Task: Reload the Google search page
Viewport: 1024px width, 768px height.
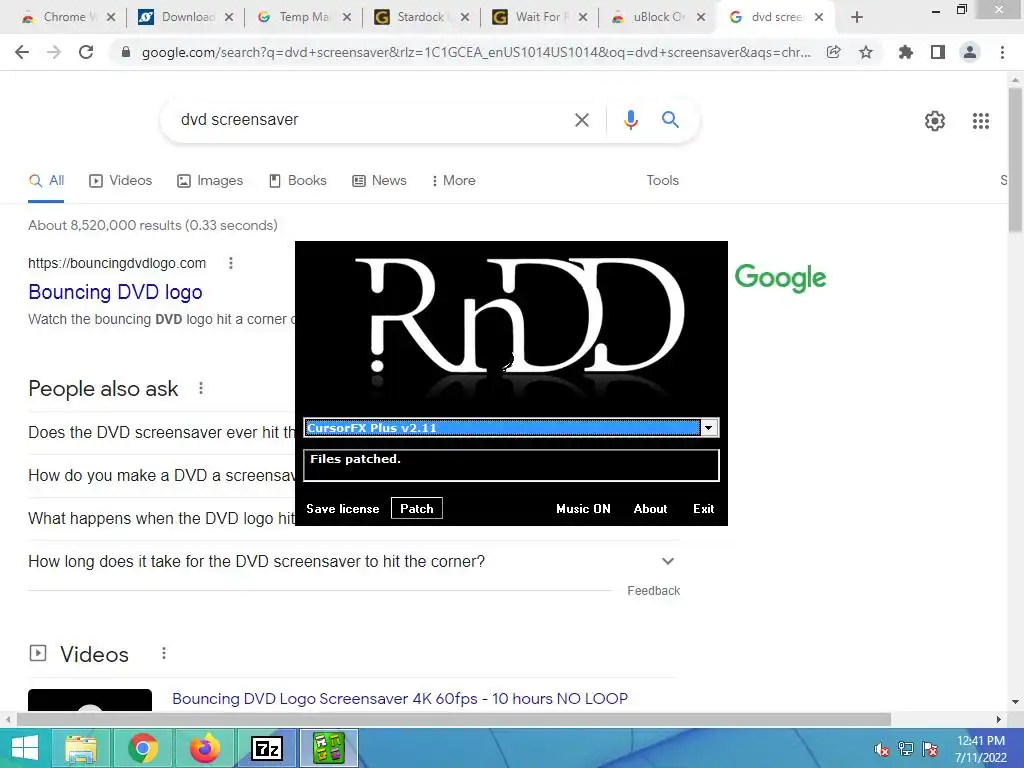Action: point(86,52)
